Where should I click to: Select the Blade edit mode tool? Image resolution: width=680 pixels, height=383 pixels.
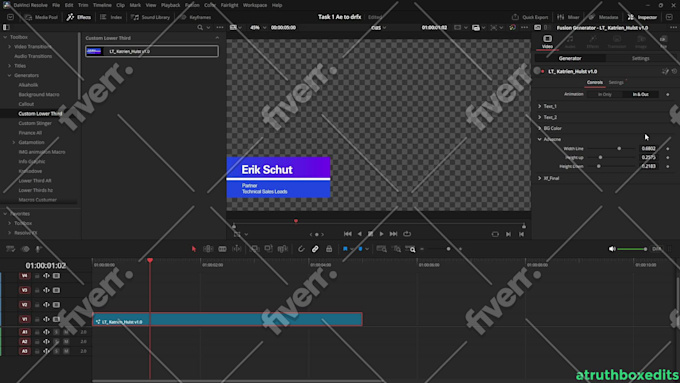(x=222, y=249)
